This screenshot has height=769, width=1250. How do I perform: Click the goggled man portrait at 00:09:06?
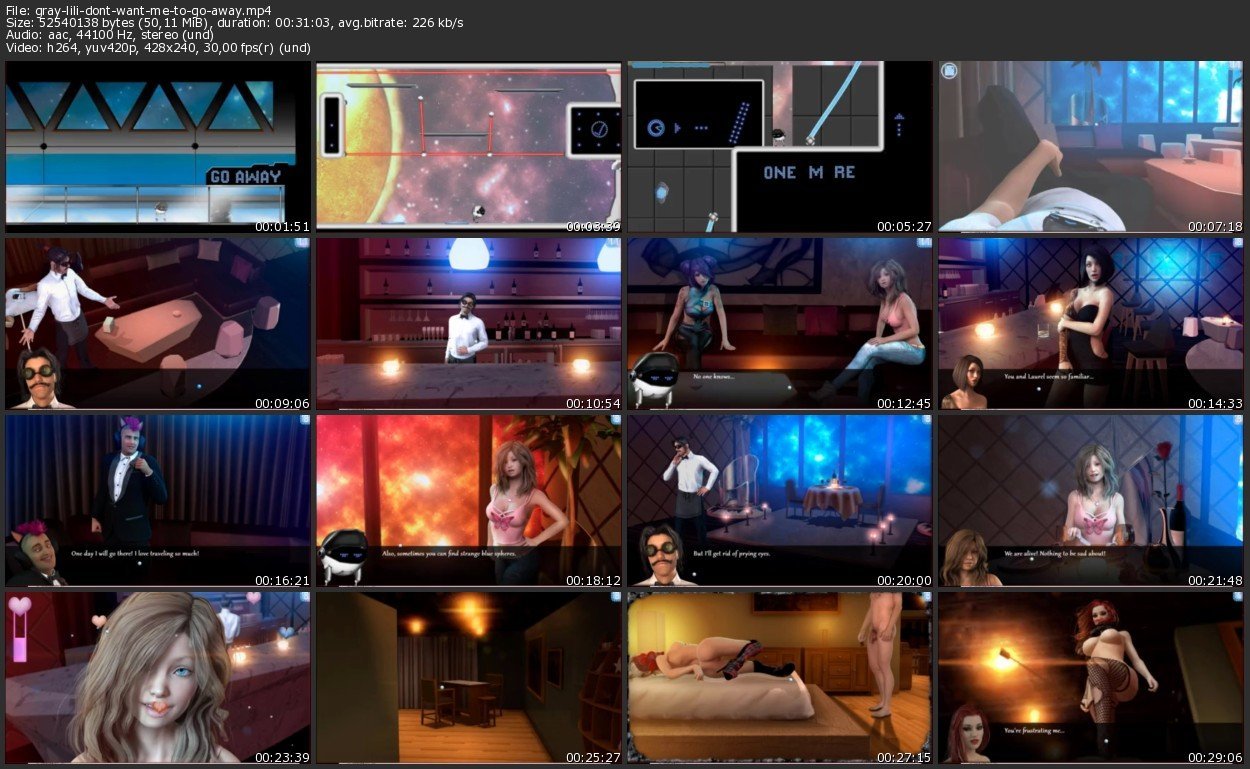point(40,378)
